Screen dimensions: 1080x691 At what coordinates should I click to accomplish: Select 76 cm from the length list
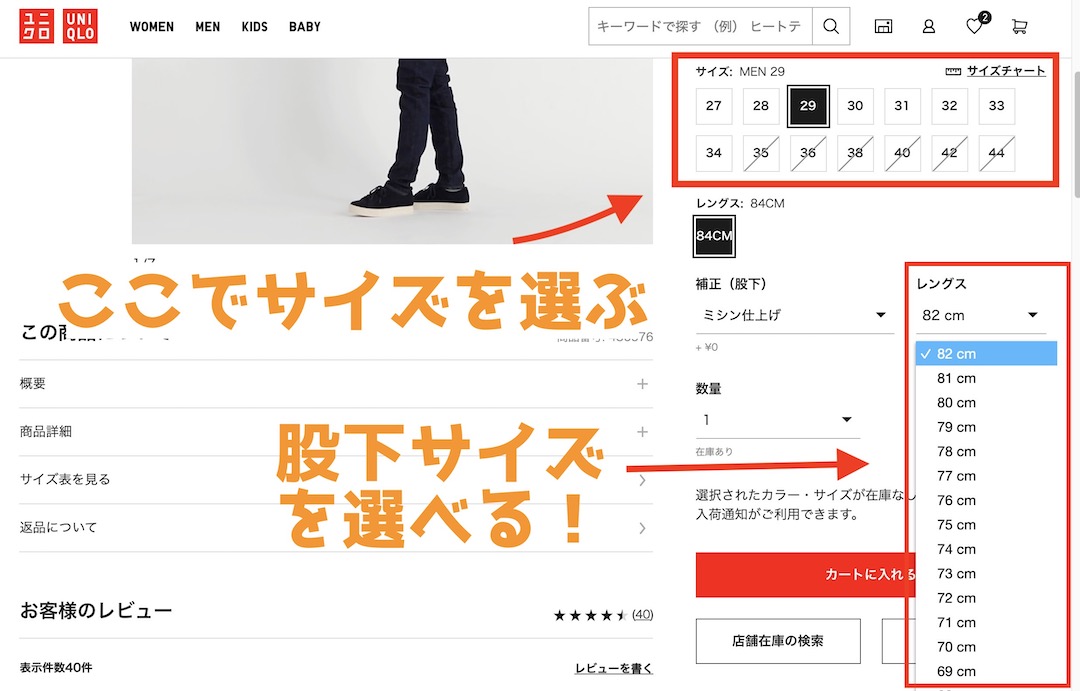point(955,500)
